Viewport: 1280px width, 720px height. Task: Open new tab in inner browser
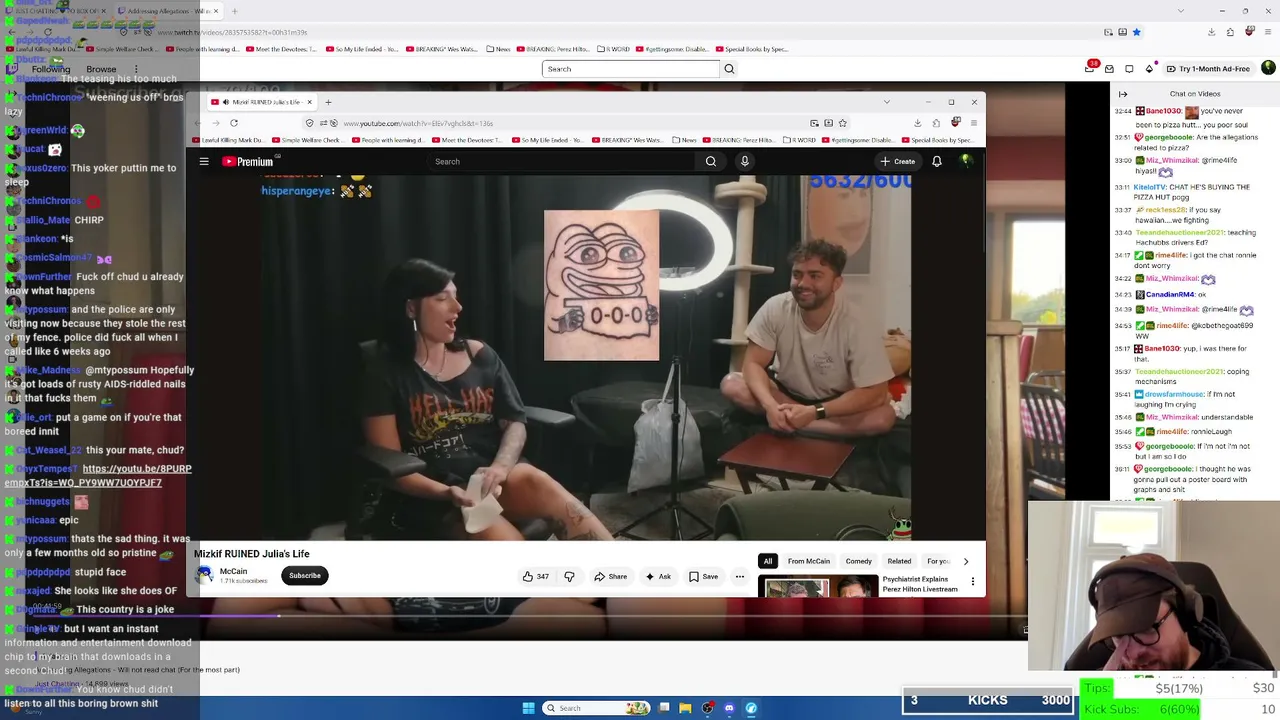point(328,102)
